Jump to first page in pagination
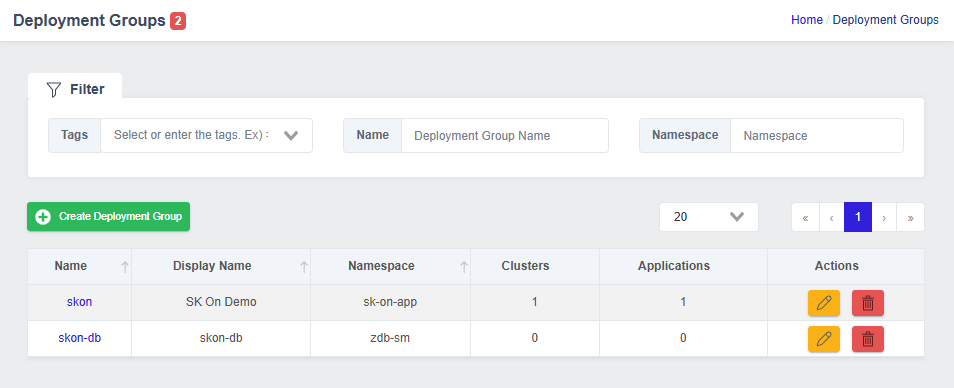The image size is (954, 388). tap(806, 217)
